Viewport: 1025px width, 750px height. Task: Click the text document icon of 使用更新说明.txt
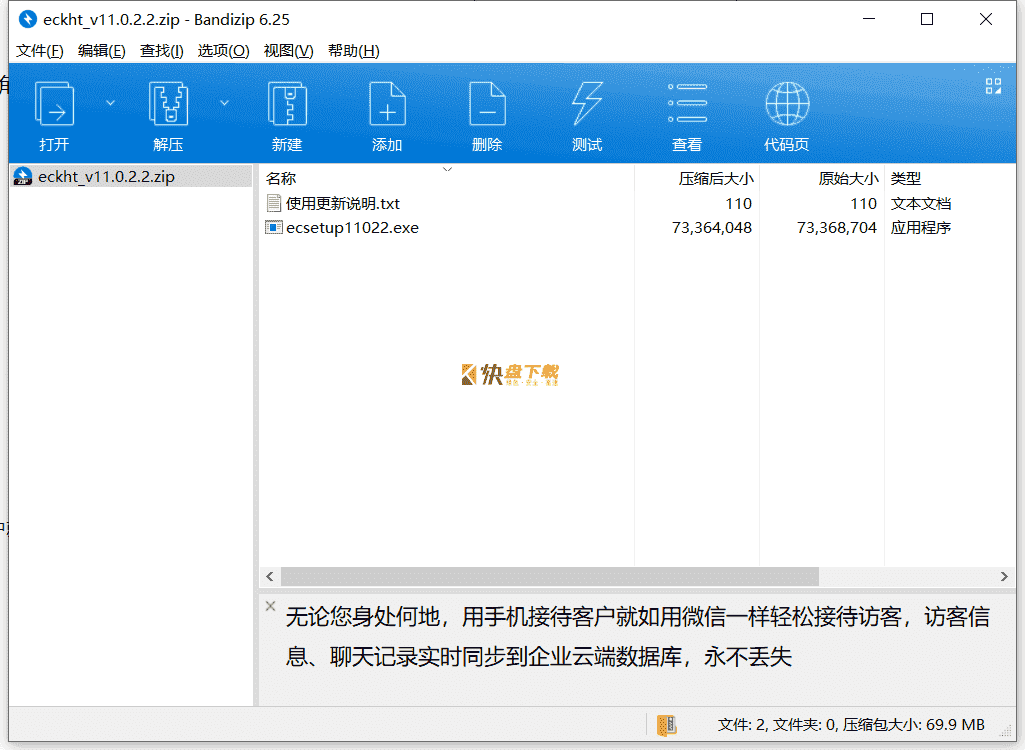[274, 203]
